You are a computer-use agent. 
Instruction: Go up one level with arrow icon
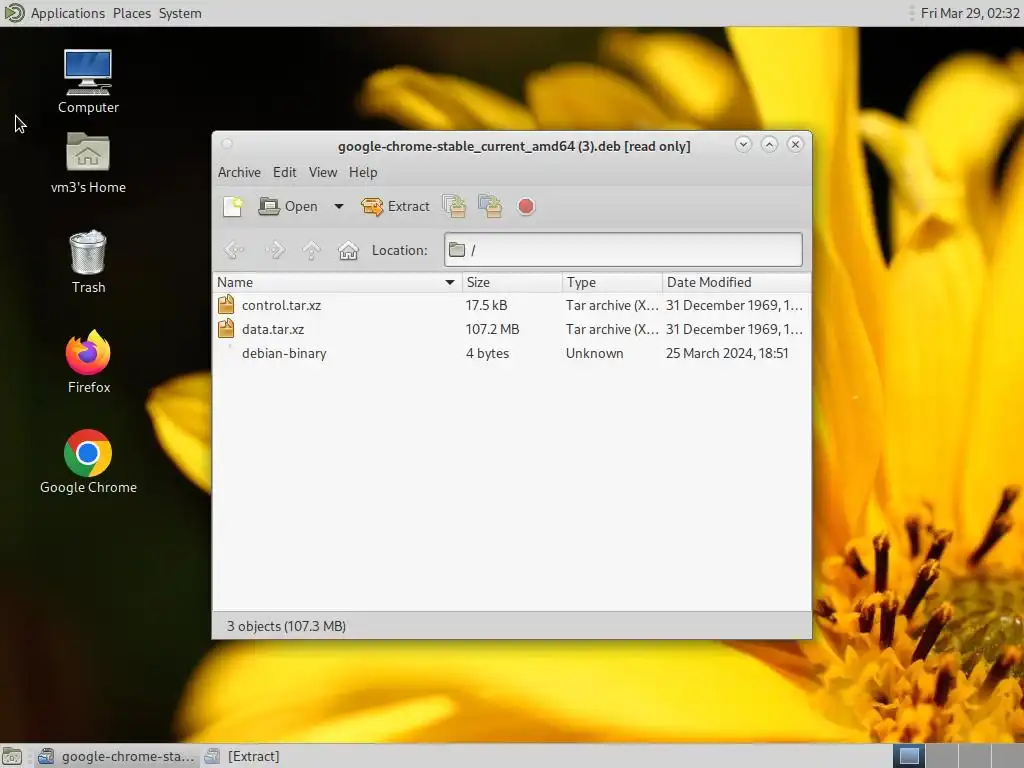tap(312, 250)
